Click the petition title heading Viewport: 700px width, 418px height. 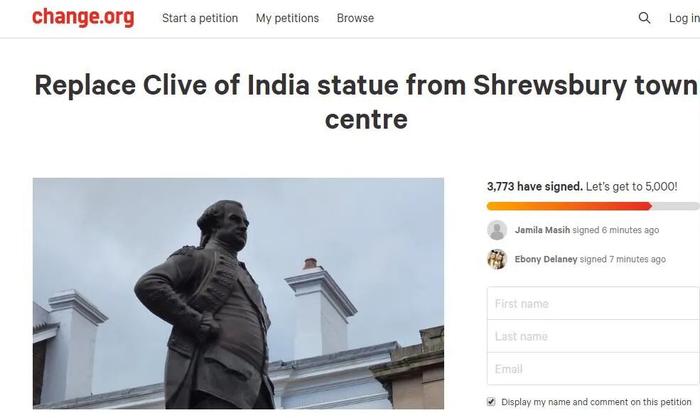point(366,102)
